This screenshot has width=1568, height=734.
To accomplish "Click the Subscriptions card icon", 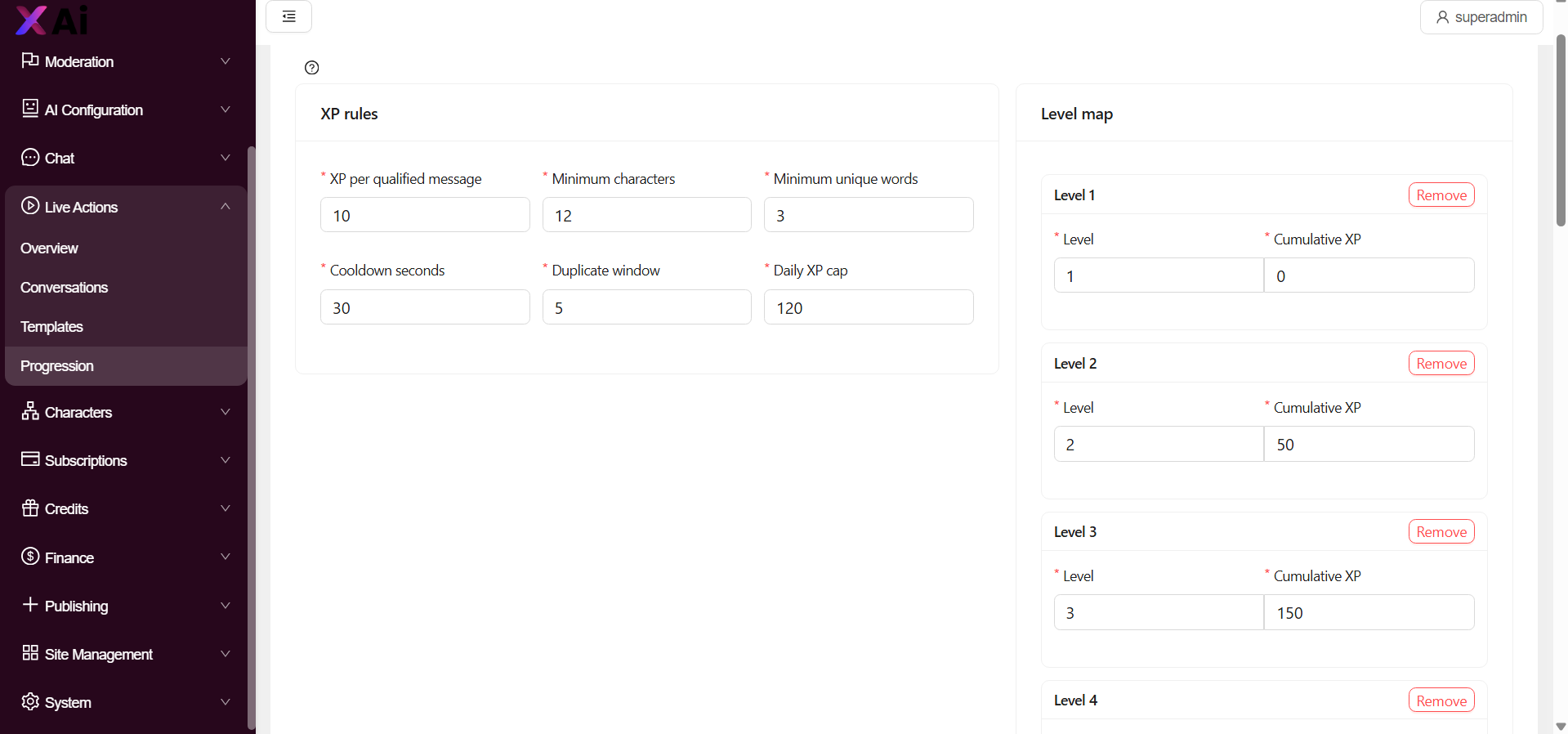I will (30, 459).
